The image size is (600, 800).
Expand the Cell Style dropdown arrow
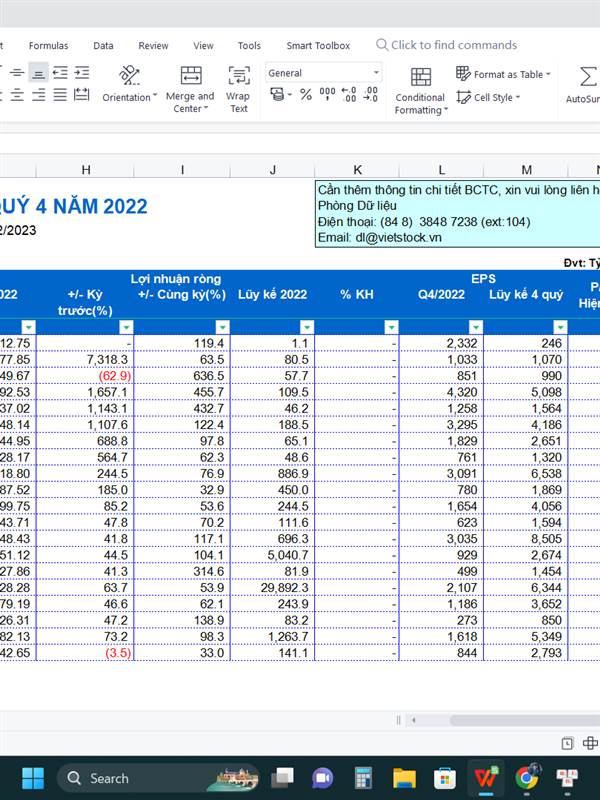coord(517,97)
